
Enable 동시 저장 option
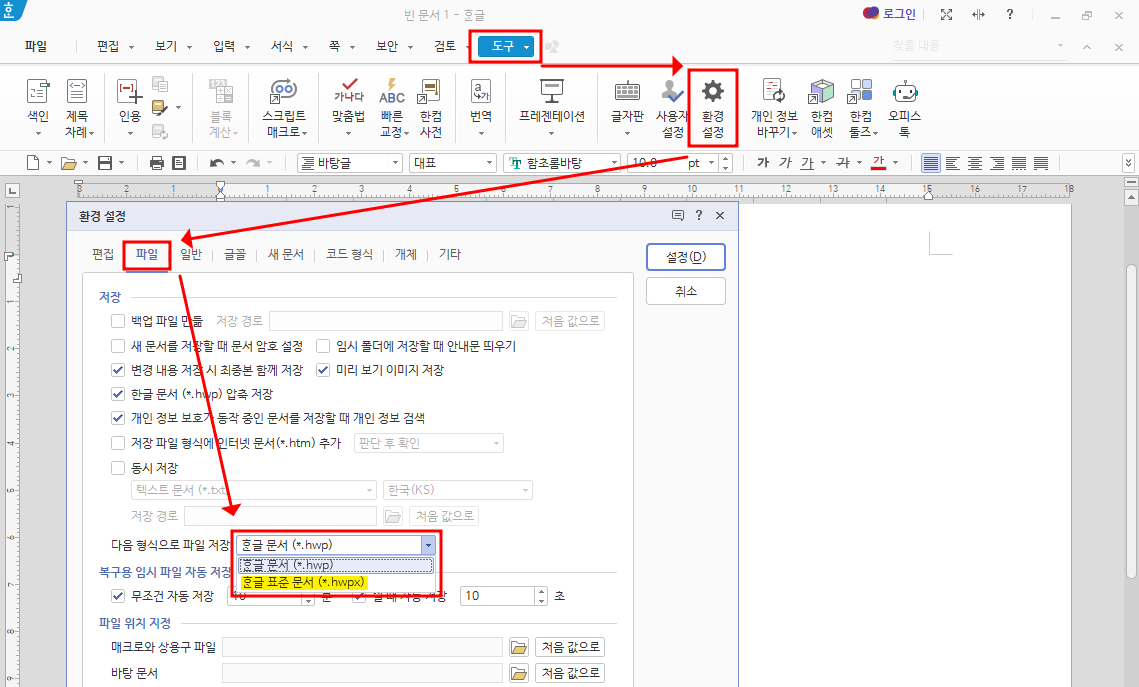[117, 467]
